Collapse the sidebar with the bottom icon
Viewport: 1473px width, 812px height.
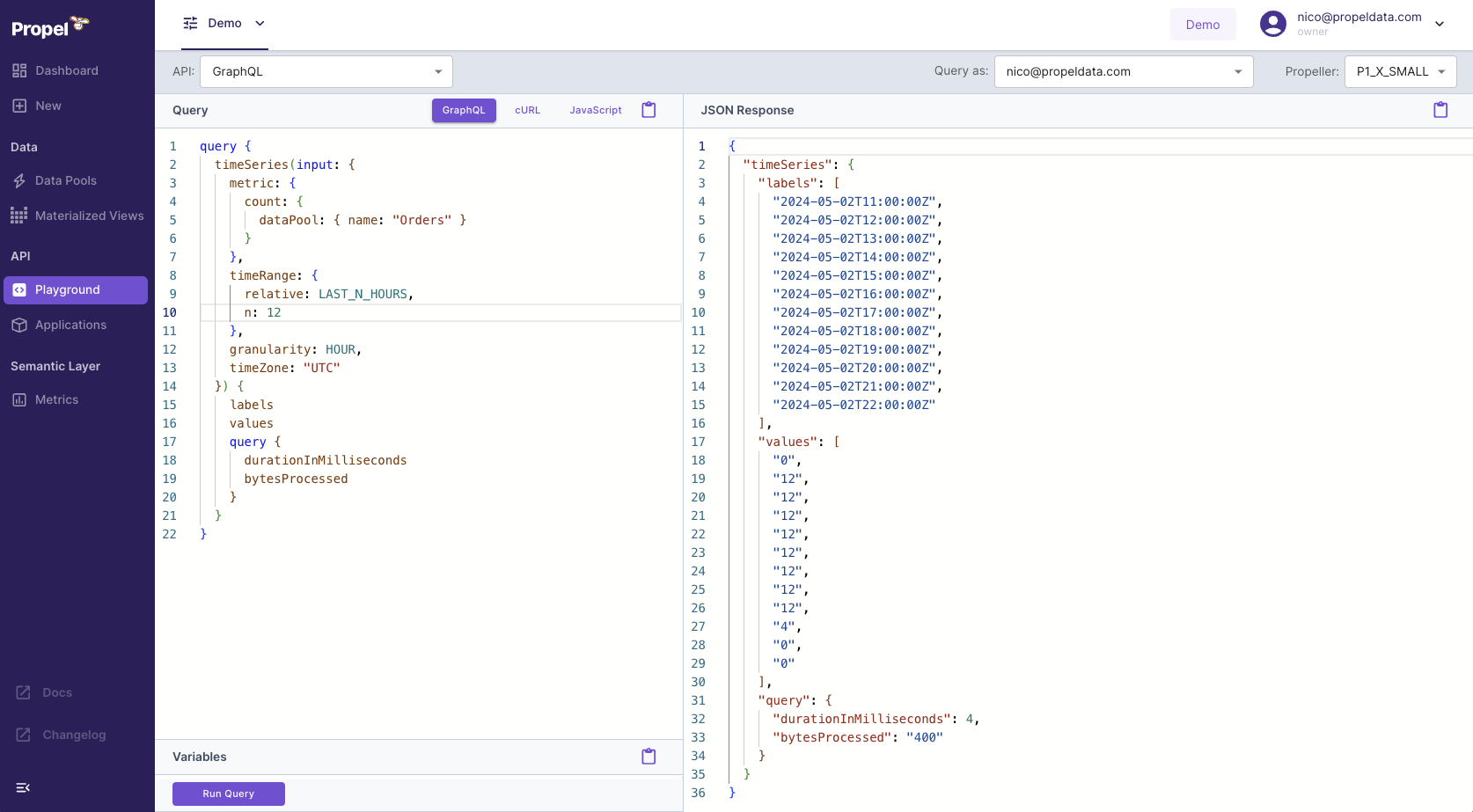click(23, 787)
